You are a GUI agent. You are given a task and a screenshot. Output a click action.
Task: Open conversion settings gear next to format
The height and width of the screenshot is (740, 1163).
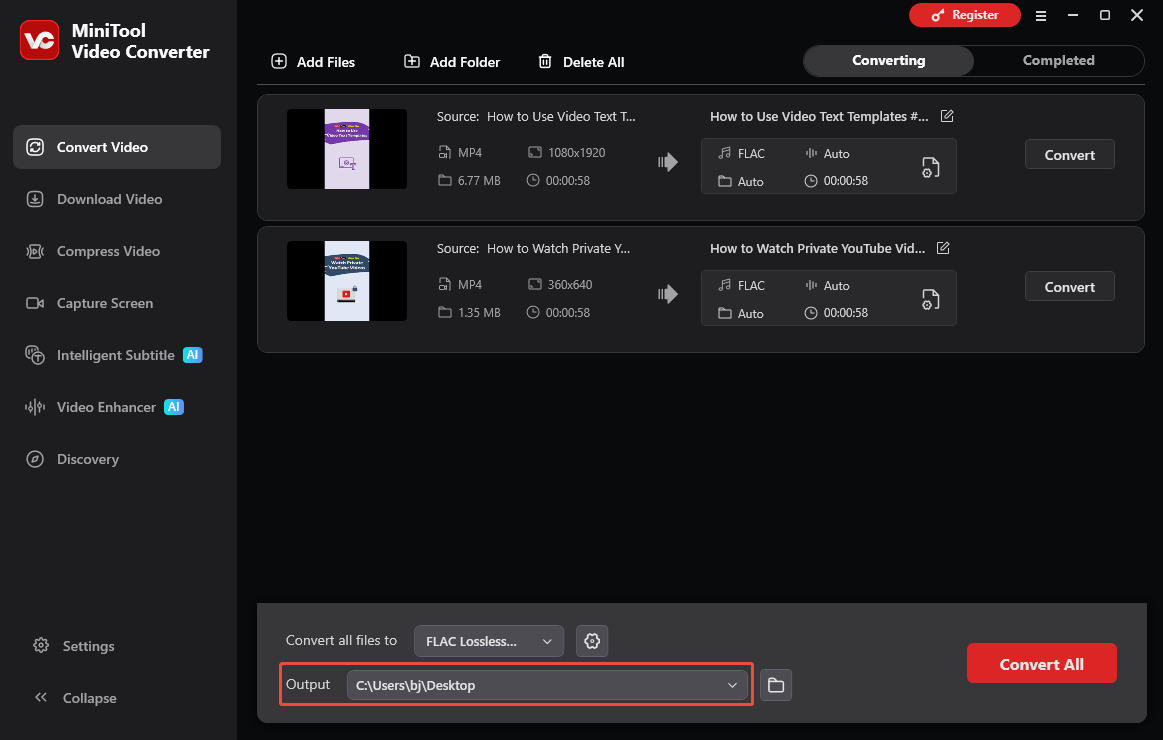tap(592, 641)
